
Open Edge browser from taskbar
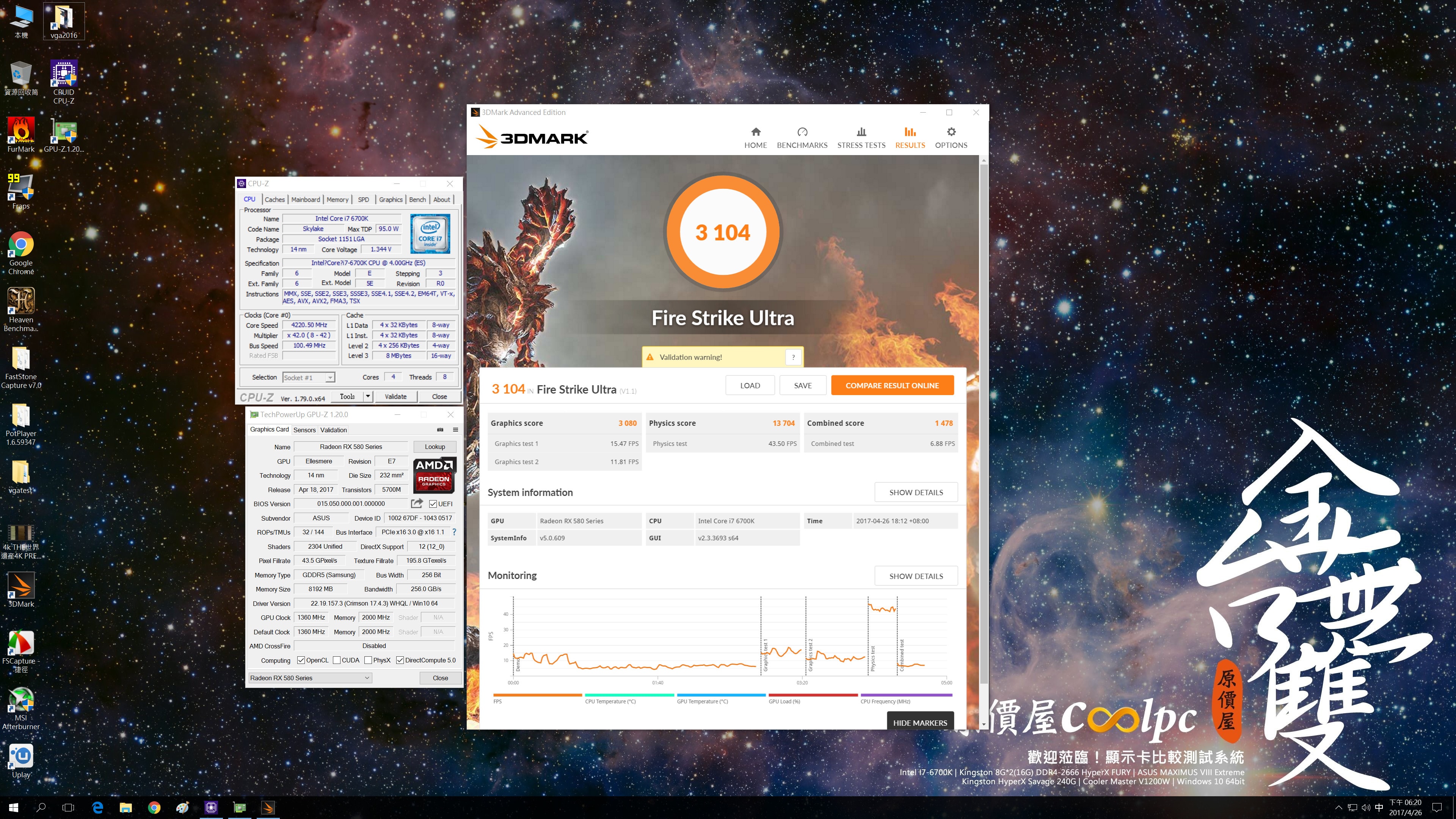[97, 808]
